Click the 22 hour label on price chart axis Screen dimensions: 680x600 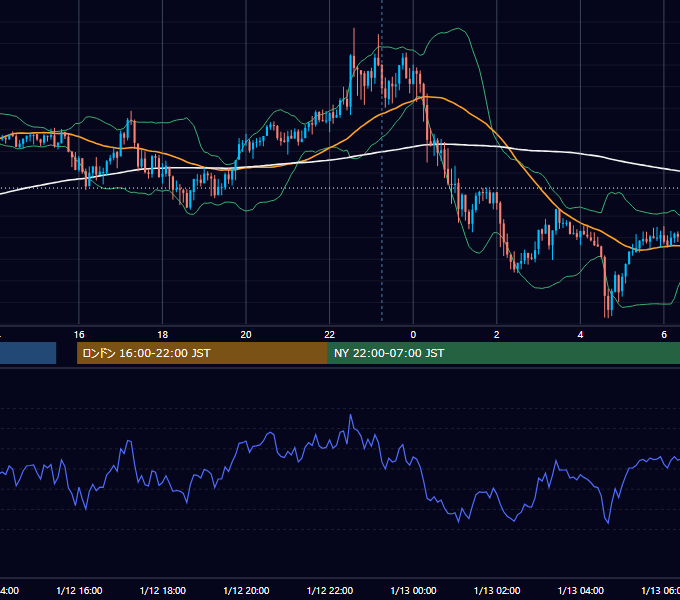click(x=330, y=335)
